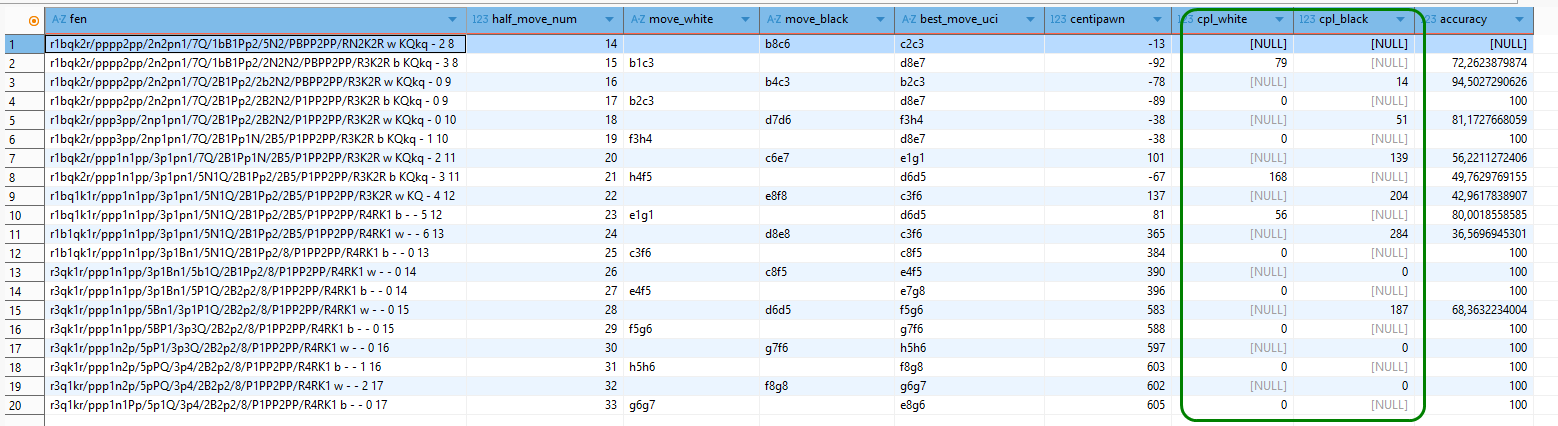
Task: Click the text type icon on move_black
Action: coord(773,19)
